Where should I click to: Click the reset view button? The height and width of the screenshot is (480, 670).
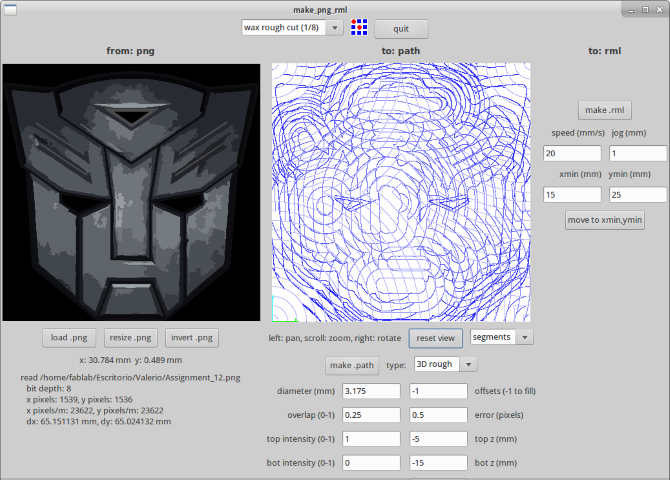point(435,338)
